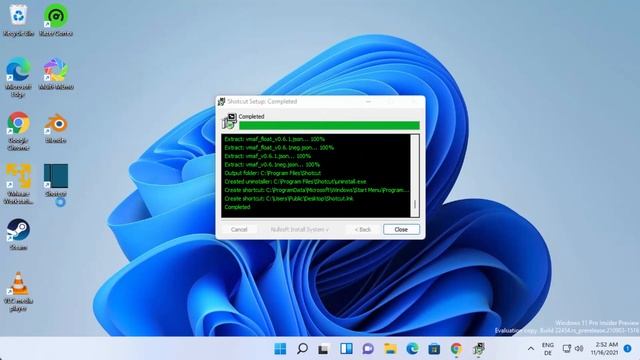Open the Widgets panel from taskbar
Viewport: 640px width, 360px height.
(x=346, y=349)
